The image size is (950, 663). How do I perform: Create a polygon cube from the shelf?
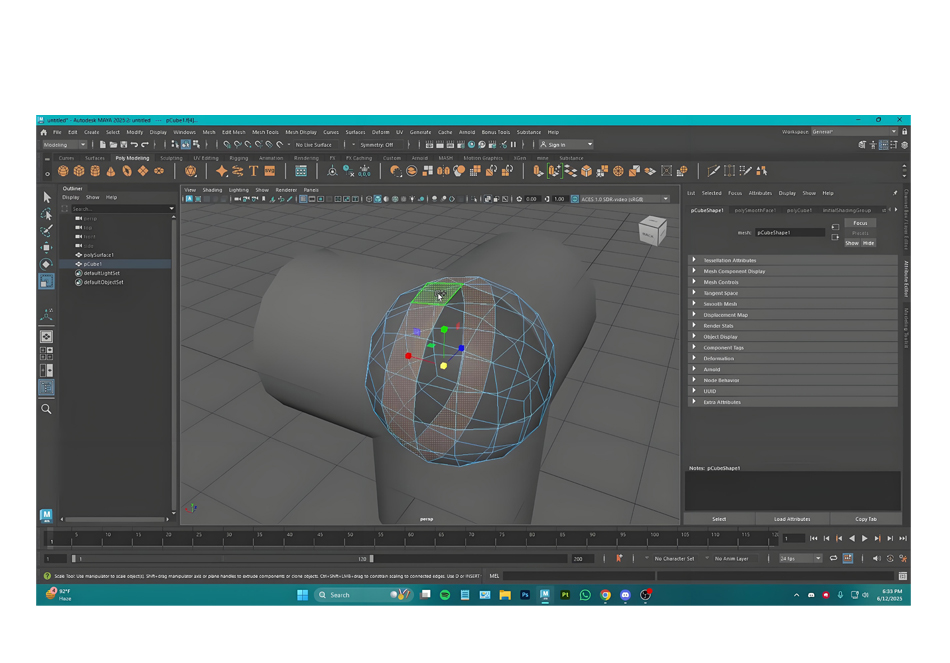coord(79,172)
